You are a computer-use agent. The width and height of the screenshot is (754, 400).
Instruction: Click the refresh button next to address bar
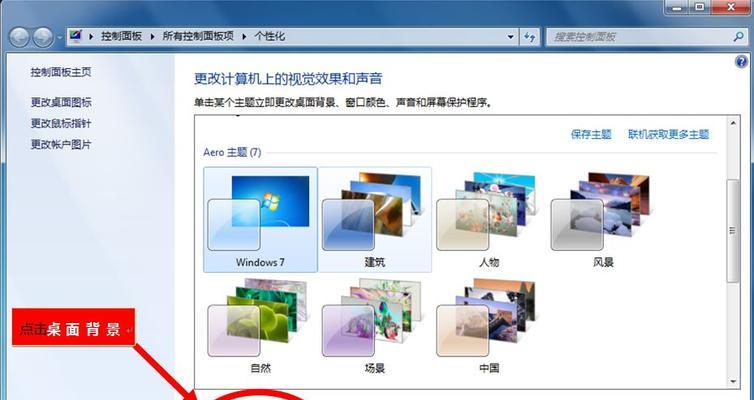529,37
